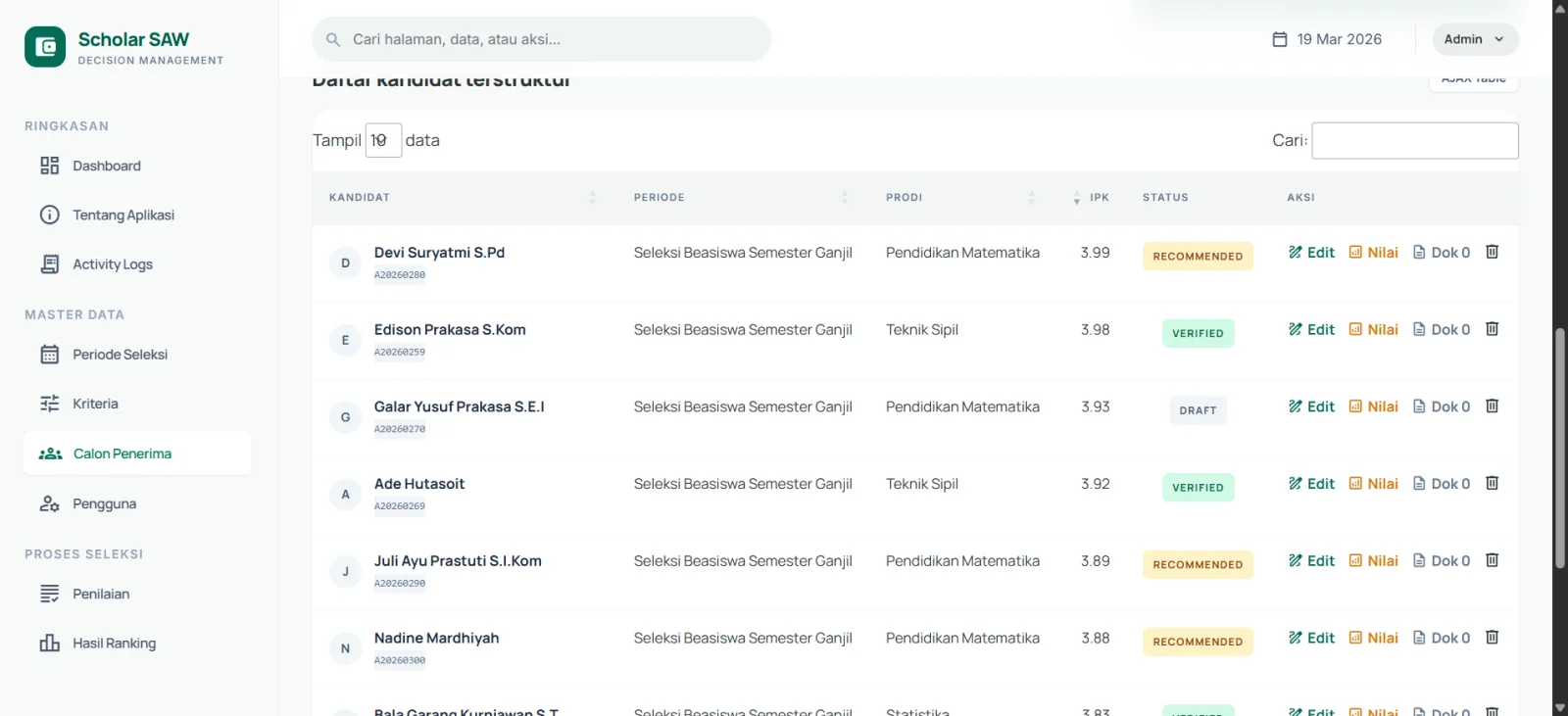Sort table by Kandidat column
This screenshot has height=716, width=1568.
tap(461, 198)
